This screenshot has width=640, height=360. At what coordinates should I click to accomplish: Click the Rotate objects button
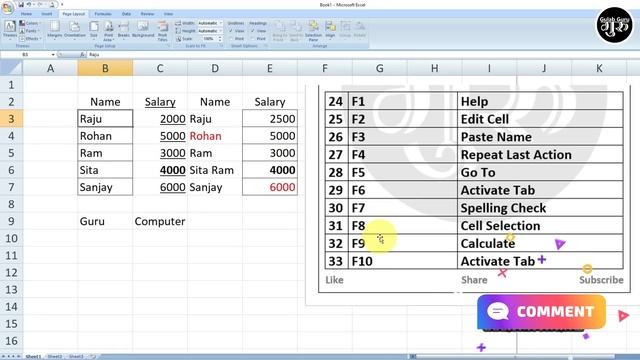360,30
